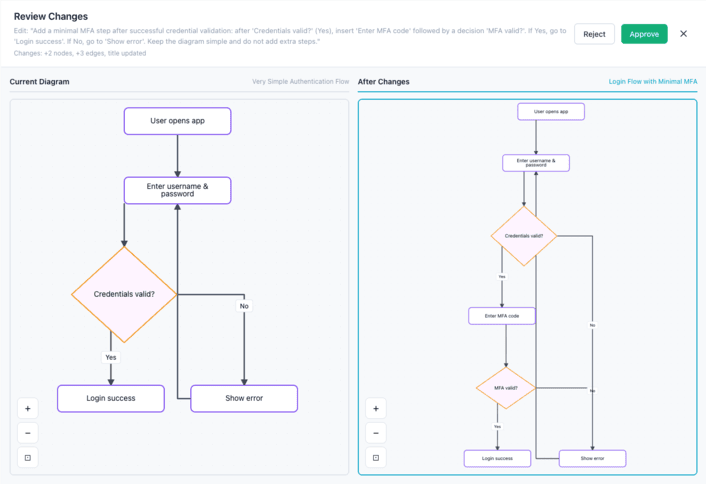Zoom out on the Current Diagram
Viewport: 706px width, 484px height.
(x=28, y=433)
